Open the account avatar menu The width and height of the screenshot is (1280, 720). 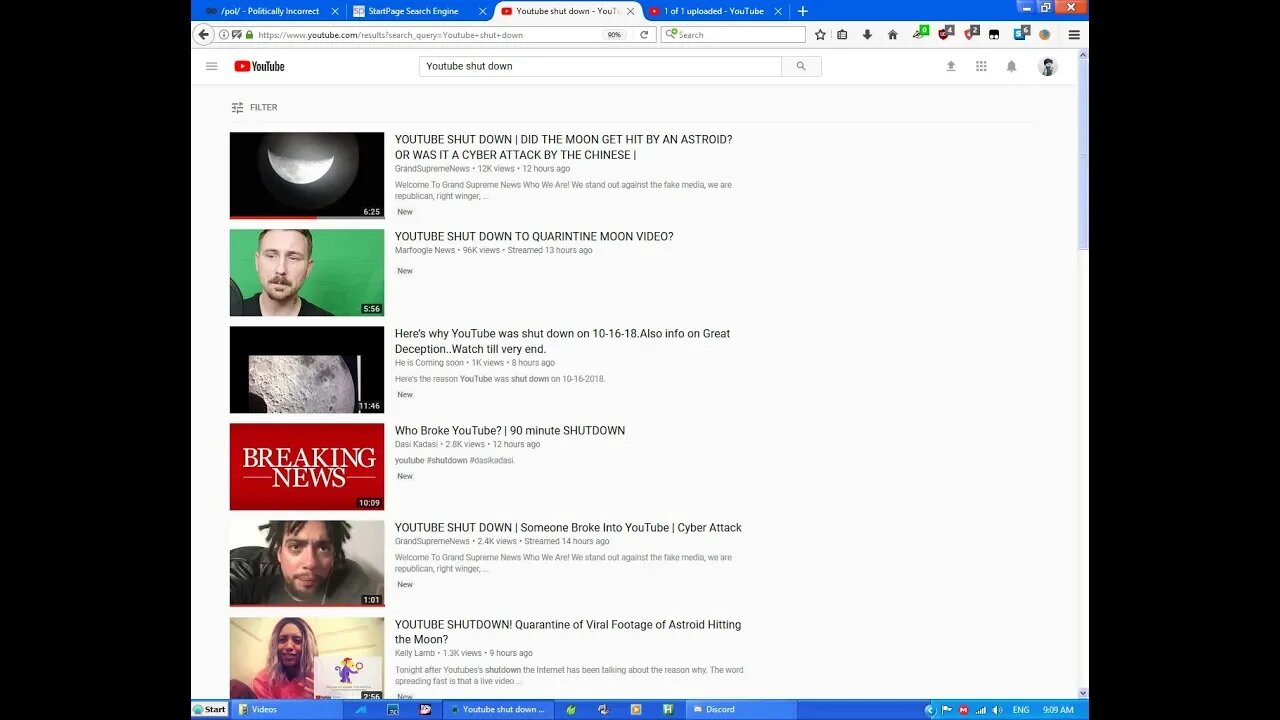click(x=1047, y=66)
